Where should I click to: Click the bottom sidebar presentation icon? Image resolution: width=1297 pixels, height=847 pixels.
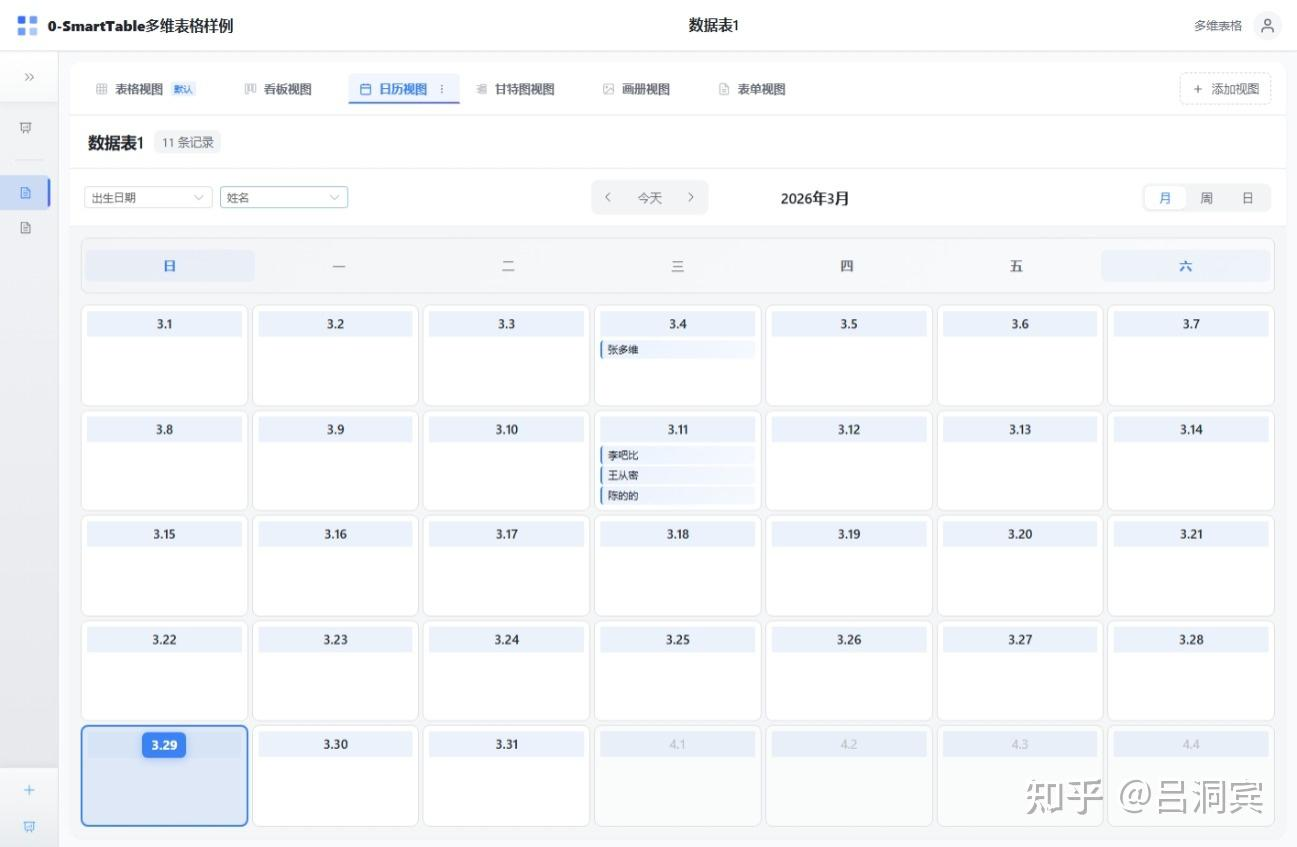point(29,826)
